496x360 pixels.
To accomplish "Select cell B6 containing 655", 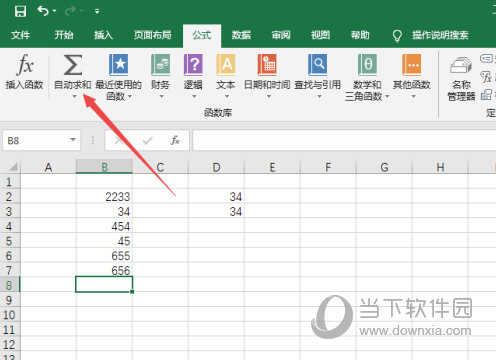I will coord(104,255).
